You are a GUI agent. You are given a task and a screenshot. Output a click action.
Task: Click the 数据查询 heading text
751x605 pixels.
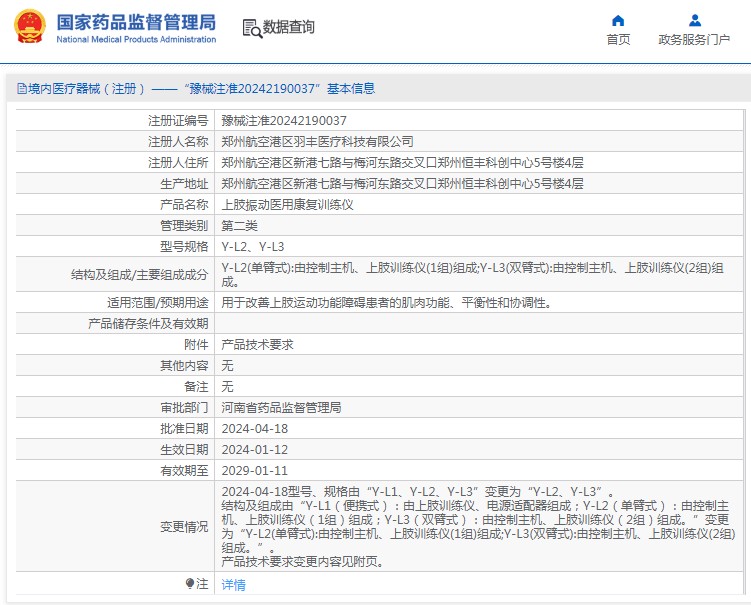(289, 27)
